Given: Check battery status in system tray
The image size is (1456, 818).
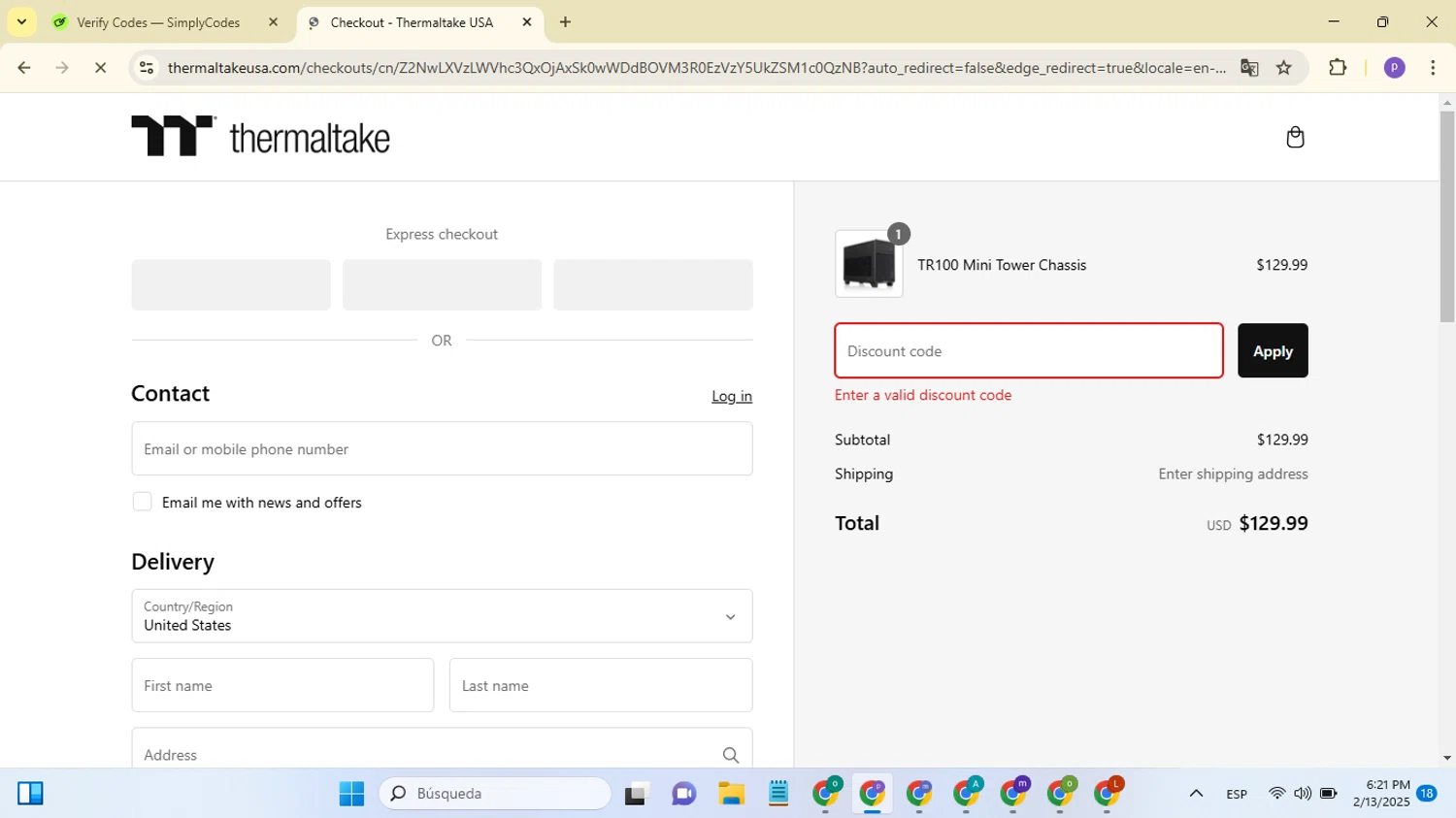Looking at the screenshot, I should [1329, 794].
